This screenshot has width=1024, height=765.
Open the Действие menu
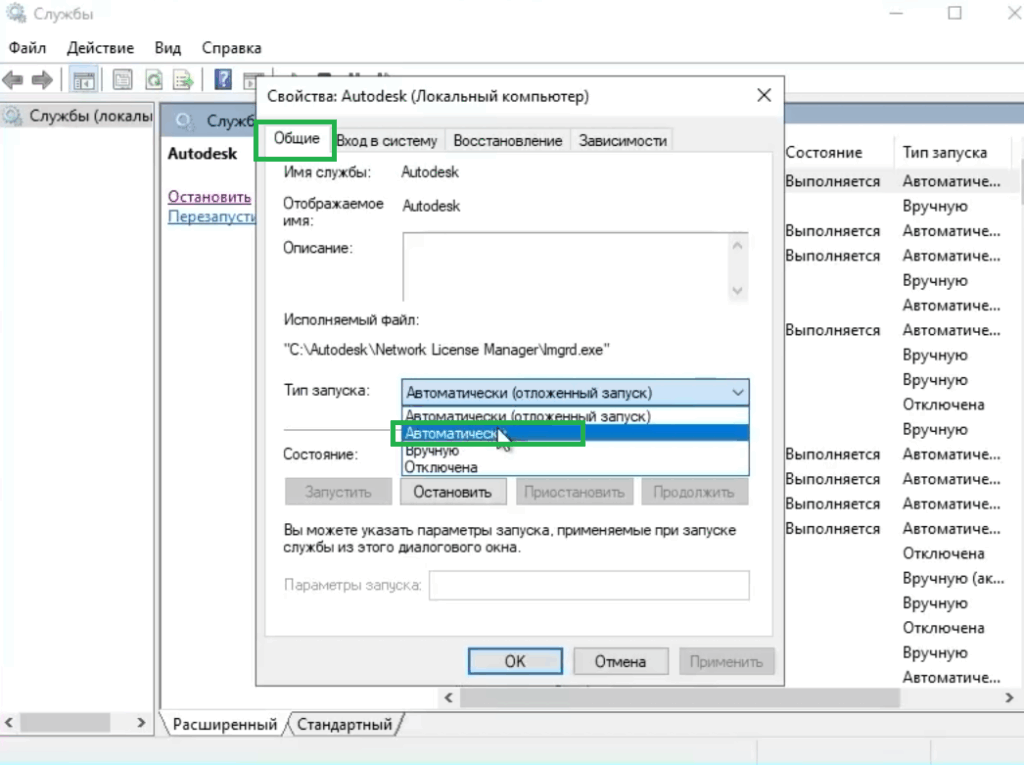(x=100, y=48)
